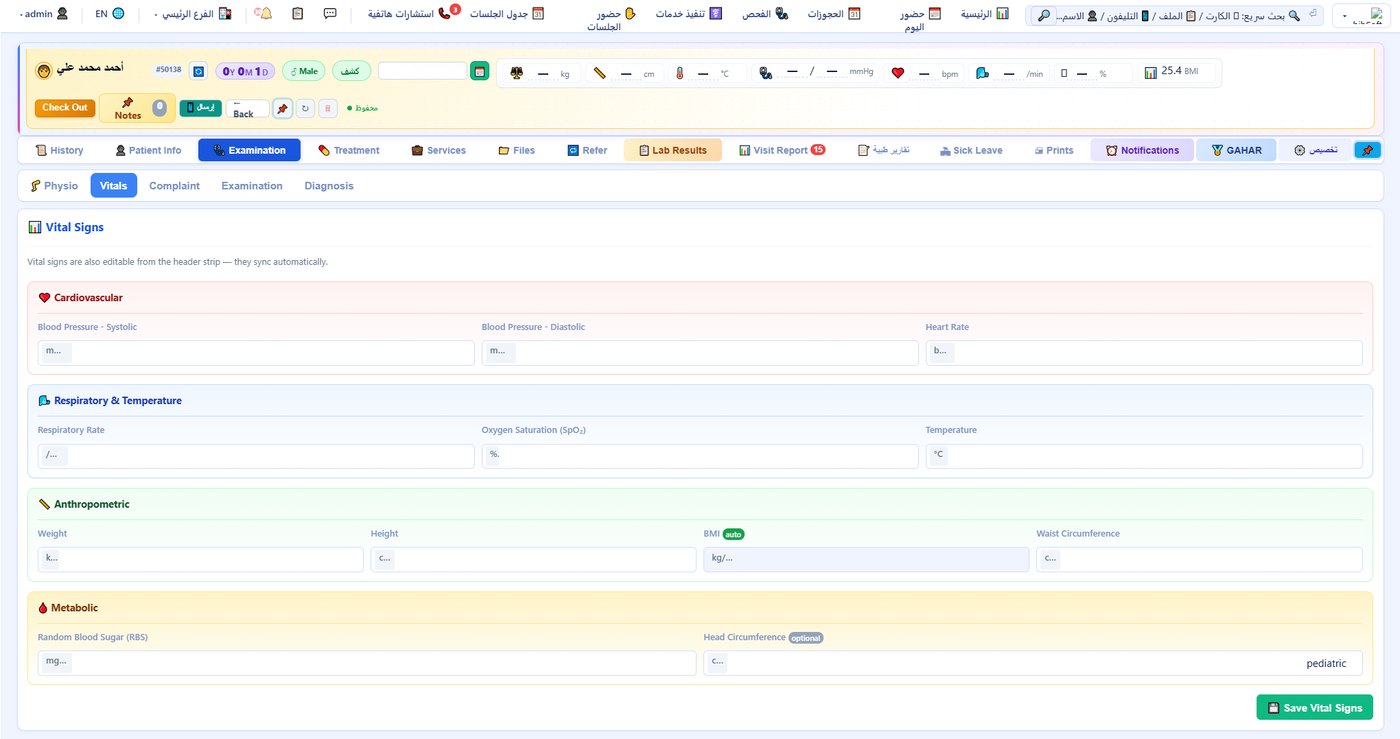Image resolution: width=1400 pixels, height=739 pixels.
Task: Click the heart rate heart icon
Action: click(898, 73)
